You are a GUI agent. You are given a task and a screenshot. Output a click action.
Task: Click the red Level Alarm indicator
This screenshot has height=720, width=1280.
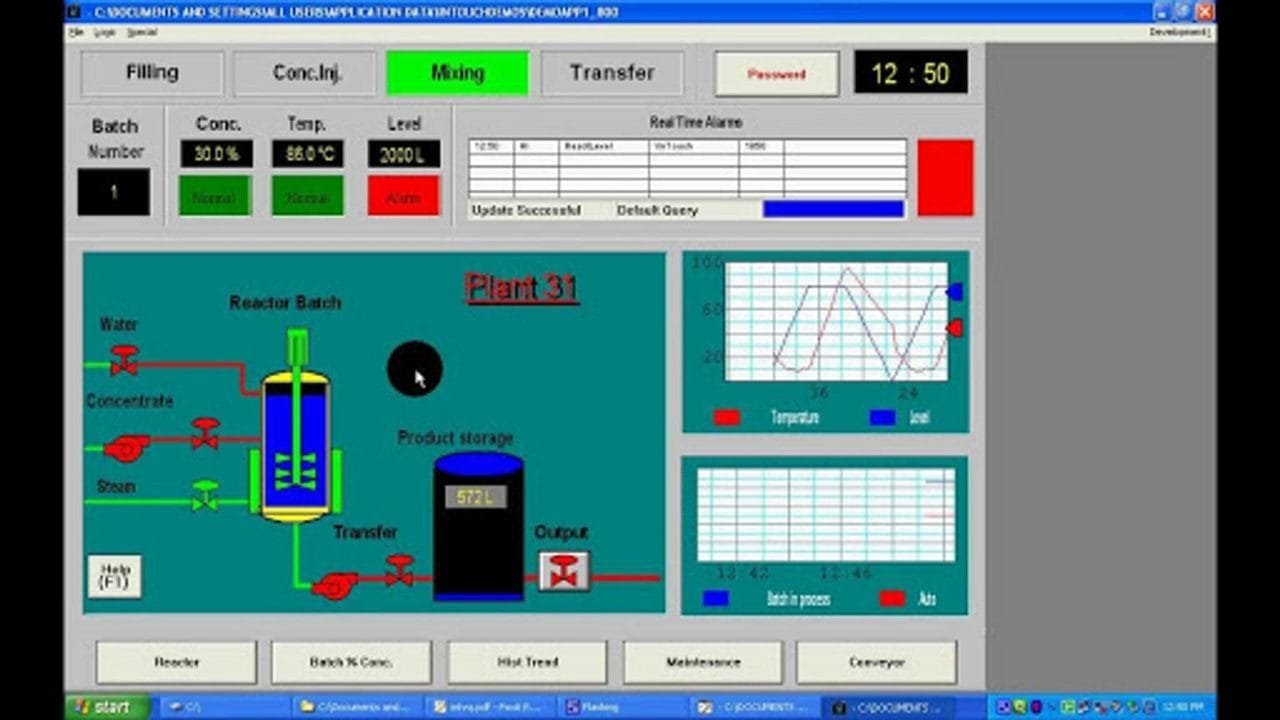pyautogui.click(x=403, y=196)
